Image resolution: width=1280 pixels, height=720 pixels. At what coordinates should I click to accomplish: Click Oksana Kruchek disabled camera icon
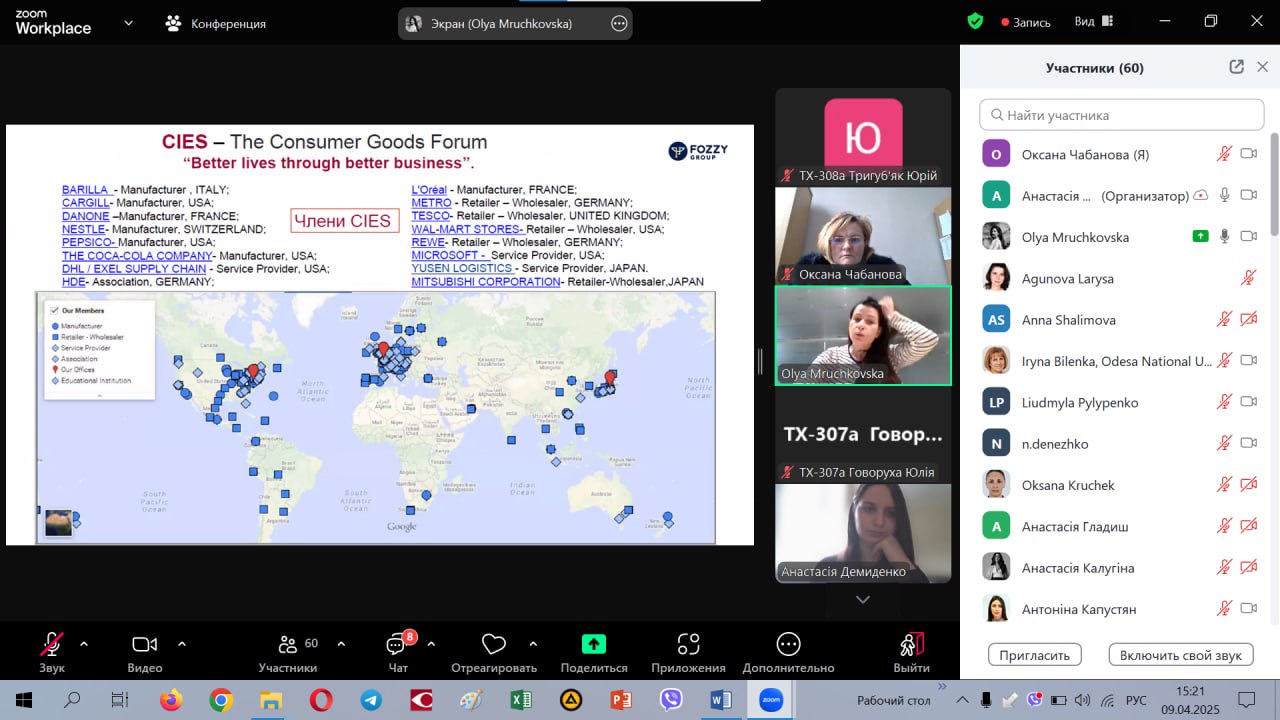1248,484
